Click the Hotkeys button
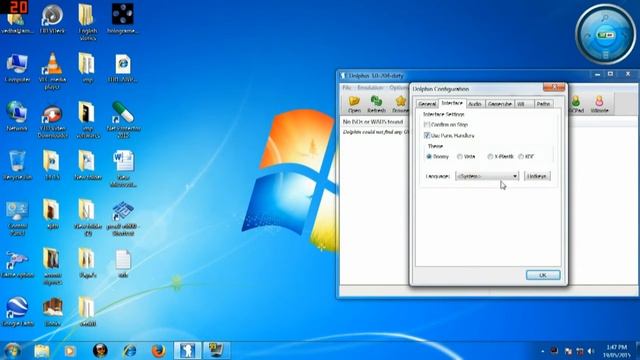640x360 pixels. coord(537,176)
